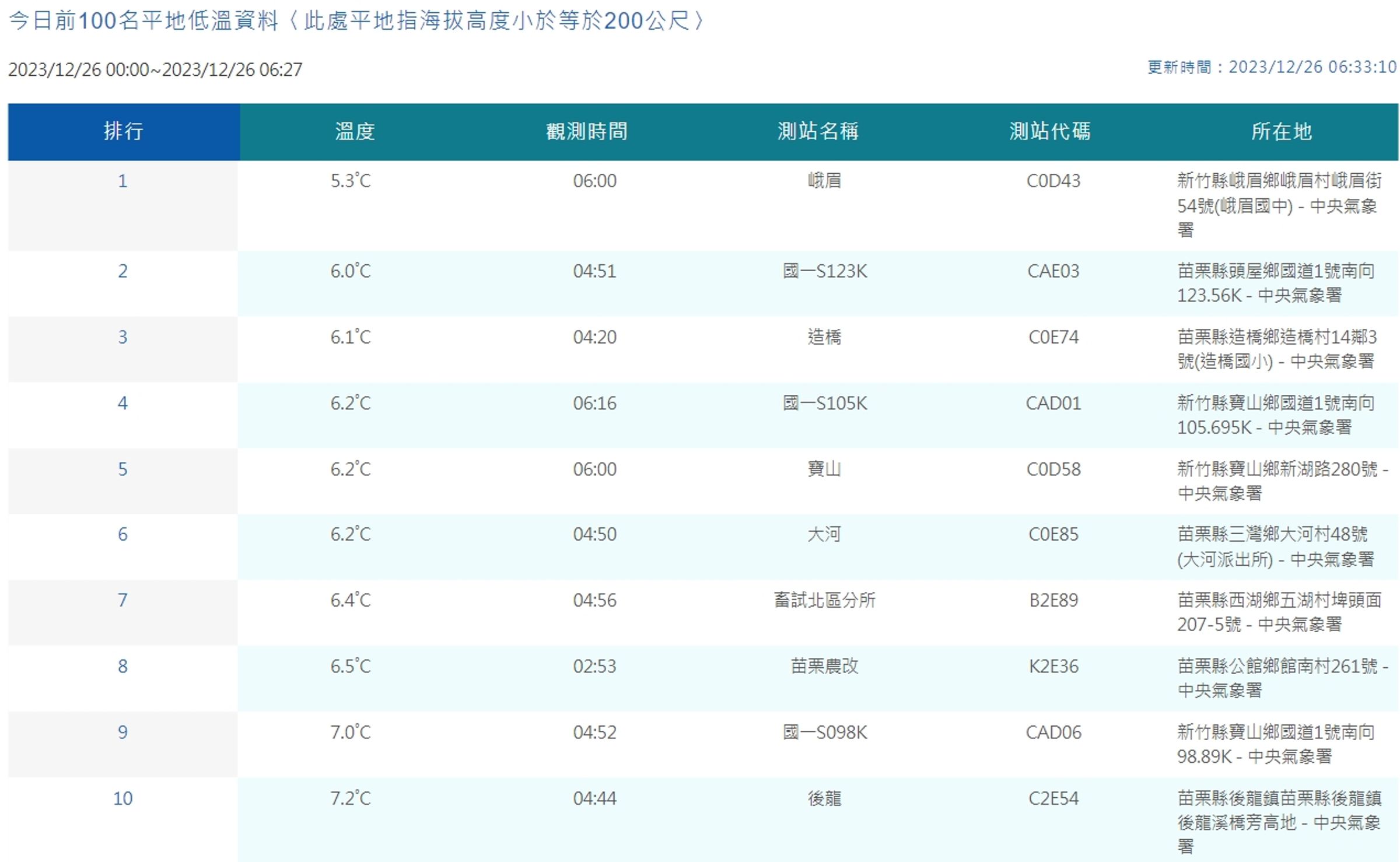Click observation time 02:53
1400x862 pixels.
point(594,666)
